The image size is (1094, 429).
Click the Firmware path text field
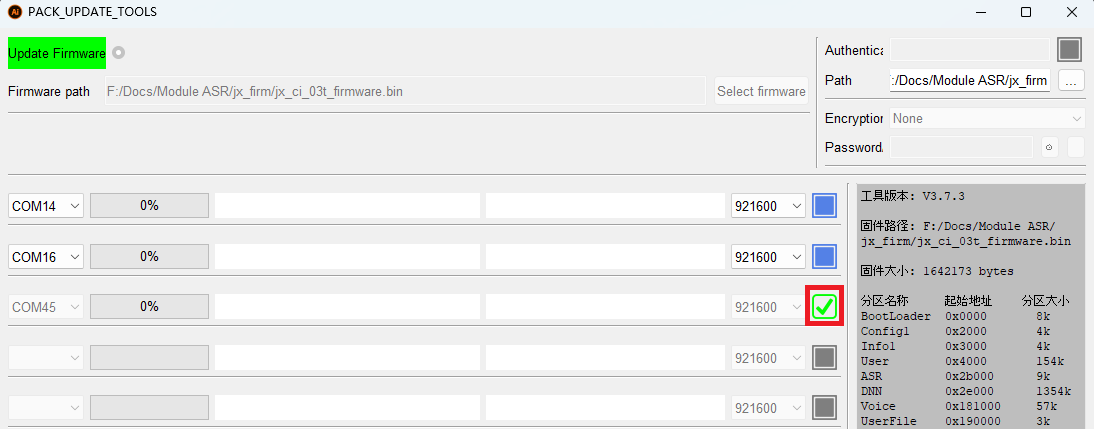(405, 91)
